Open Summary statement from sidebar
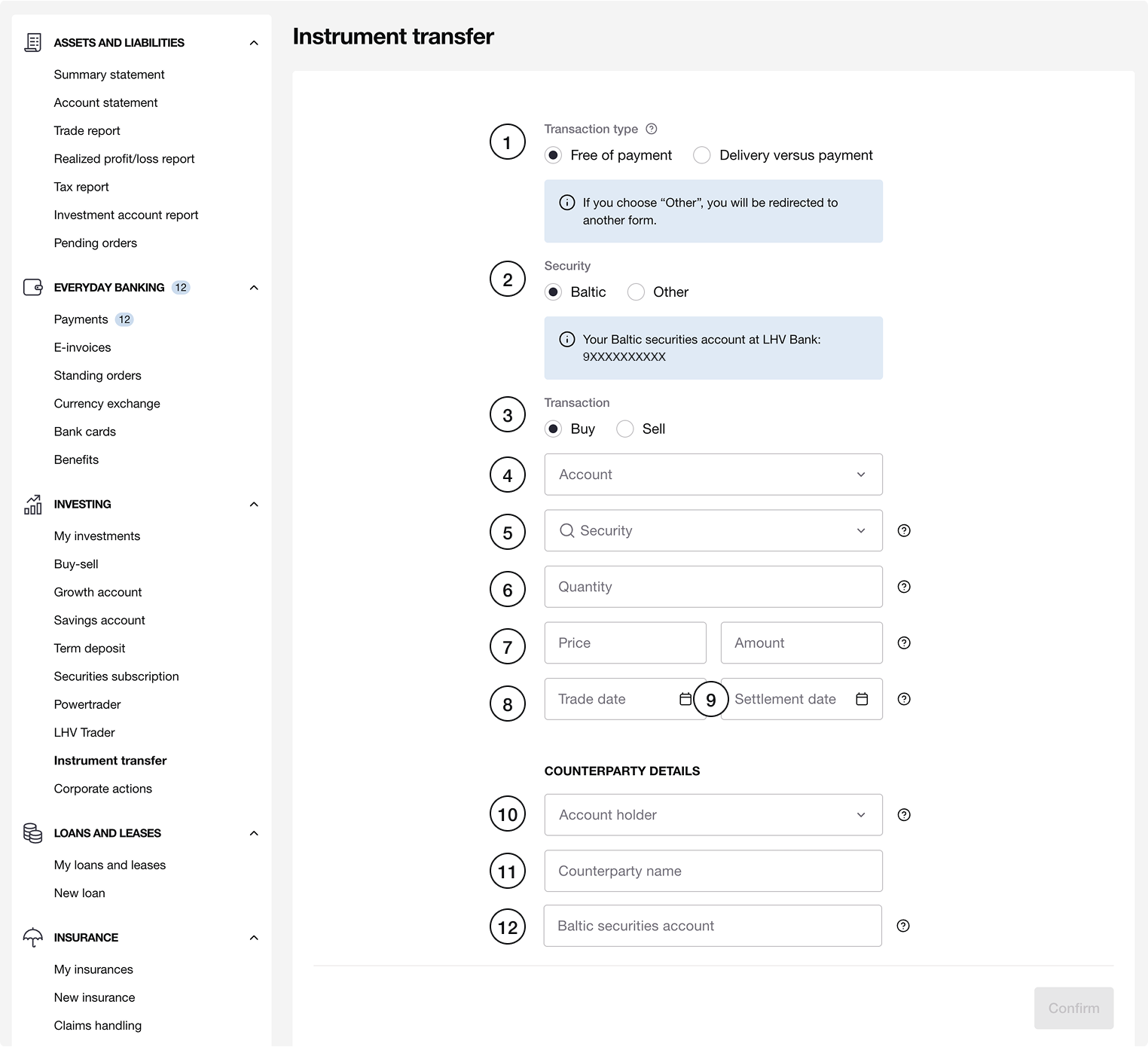This screenshot has height=1047, width=1148. point(109,75)
